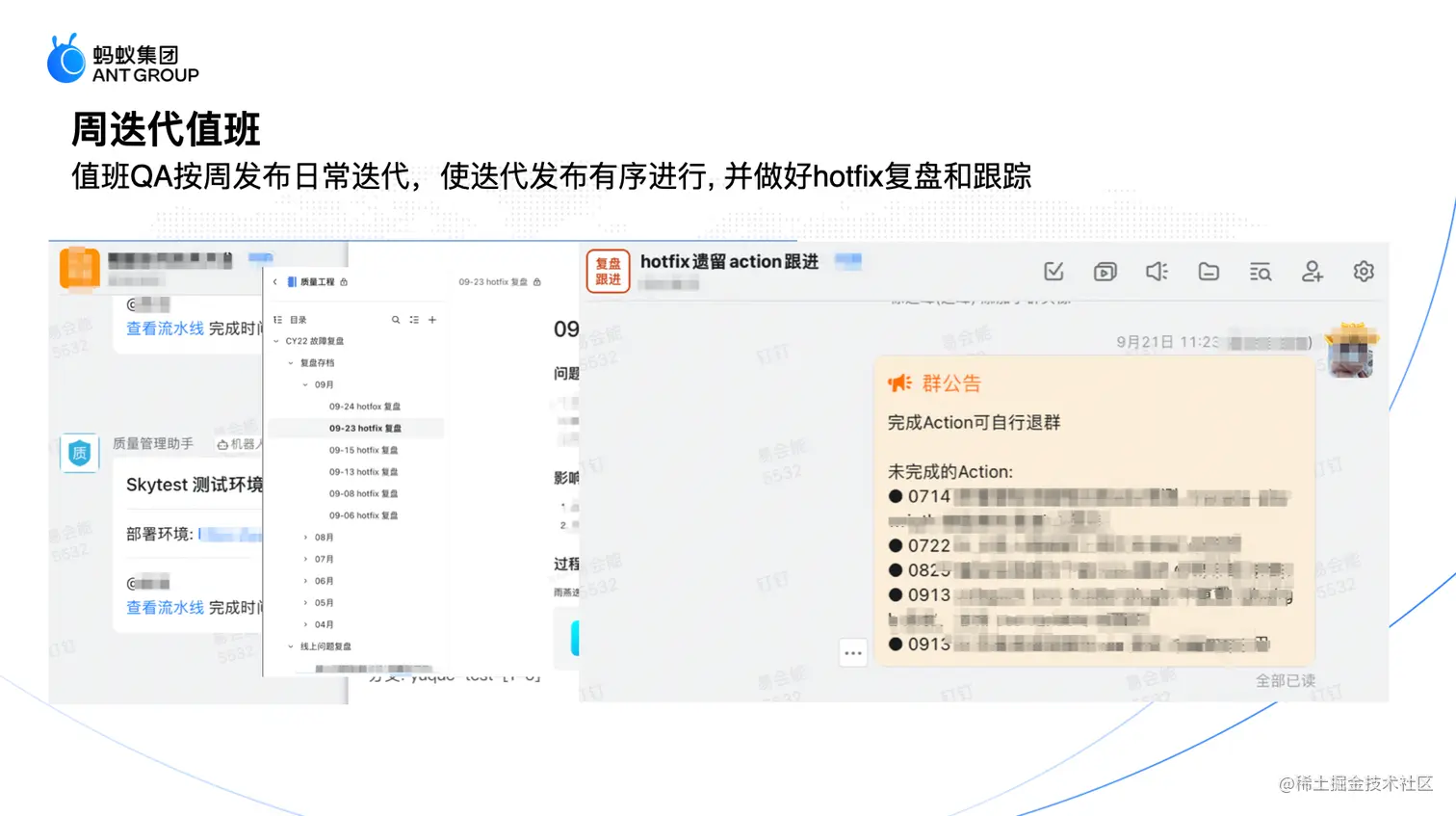Click 查看流水线 link above 质量管理助手

click(x=165, y=329)
